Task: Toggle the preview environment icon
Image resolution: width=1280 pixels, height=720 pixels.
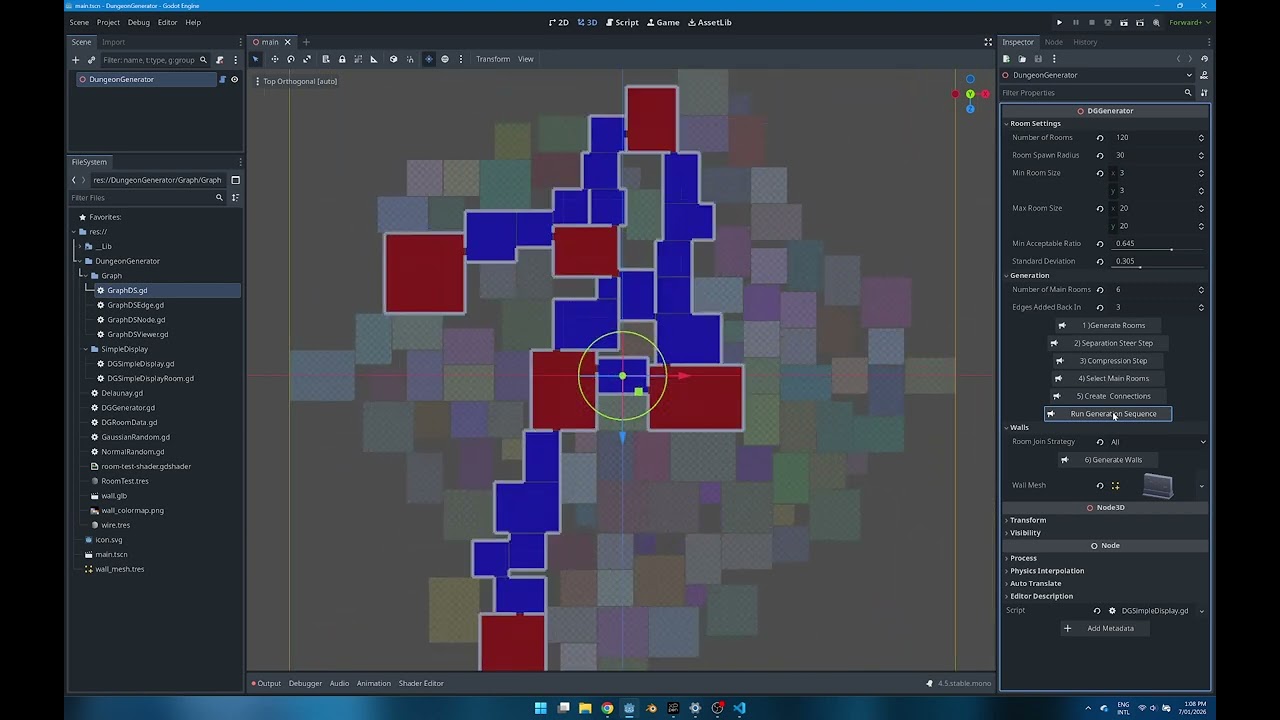Action: 445,59
